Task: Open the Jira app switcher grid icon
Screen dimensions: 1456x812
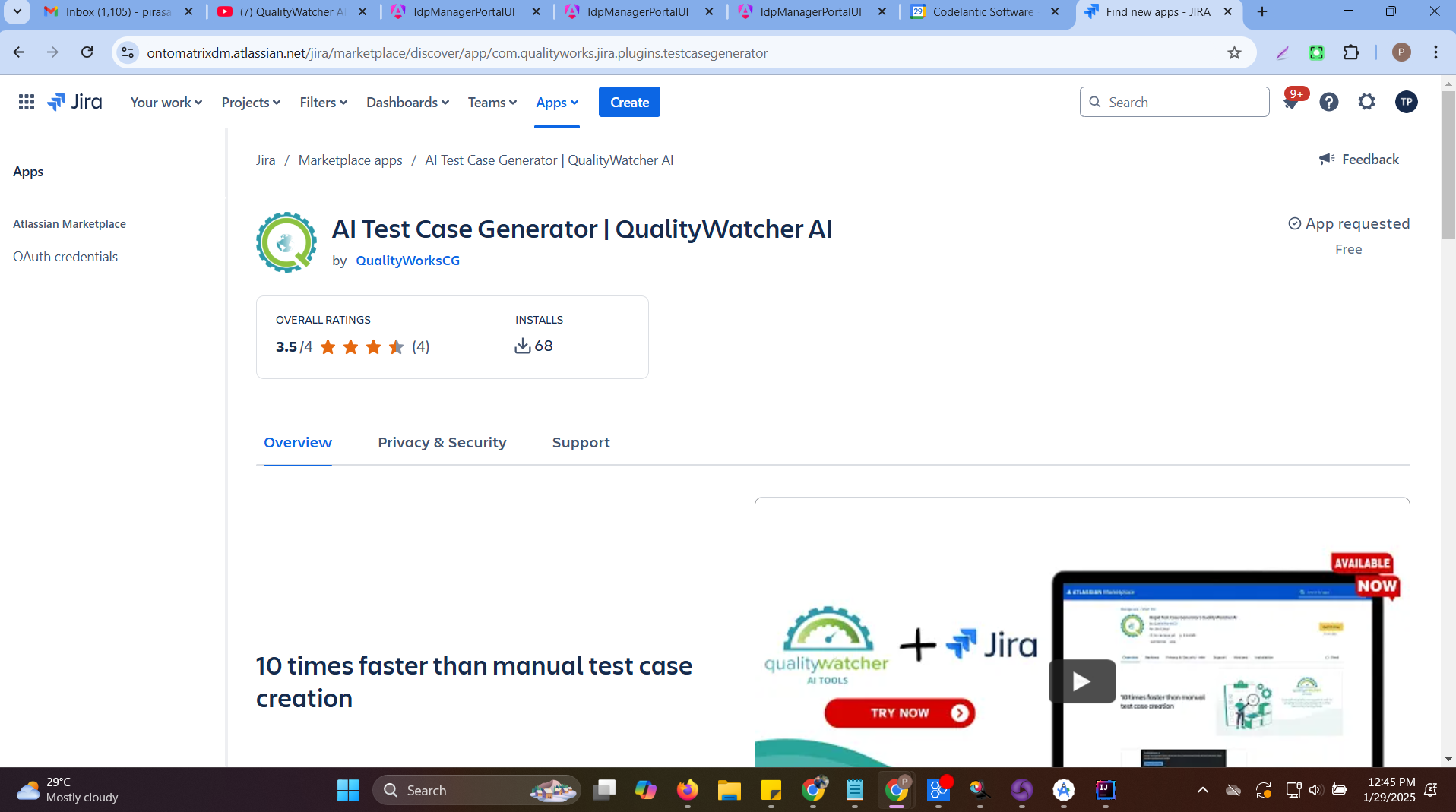Action: click(x=27, y=102)
